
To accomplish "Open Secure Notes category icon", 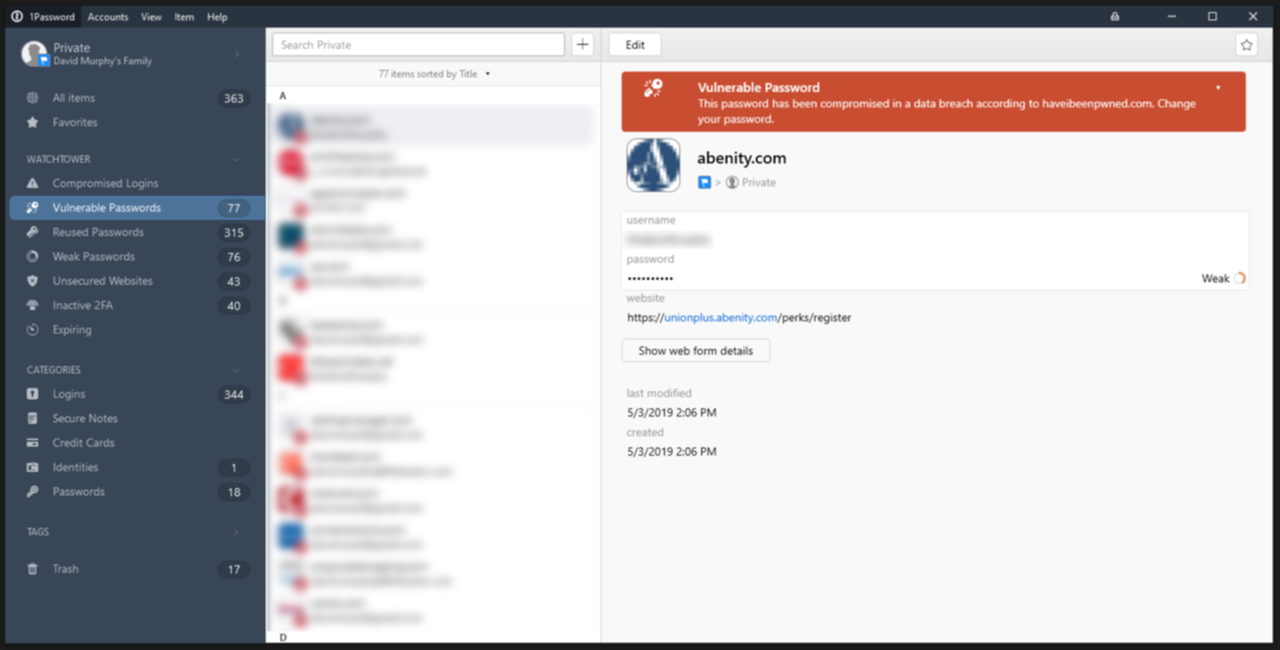I will 33,418.
